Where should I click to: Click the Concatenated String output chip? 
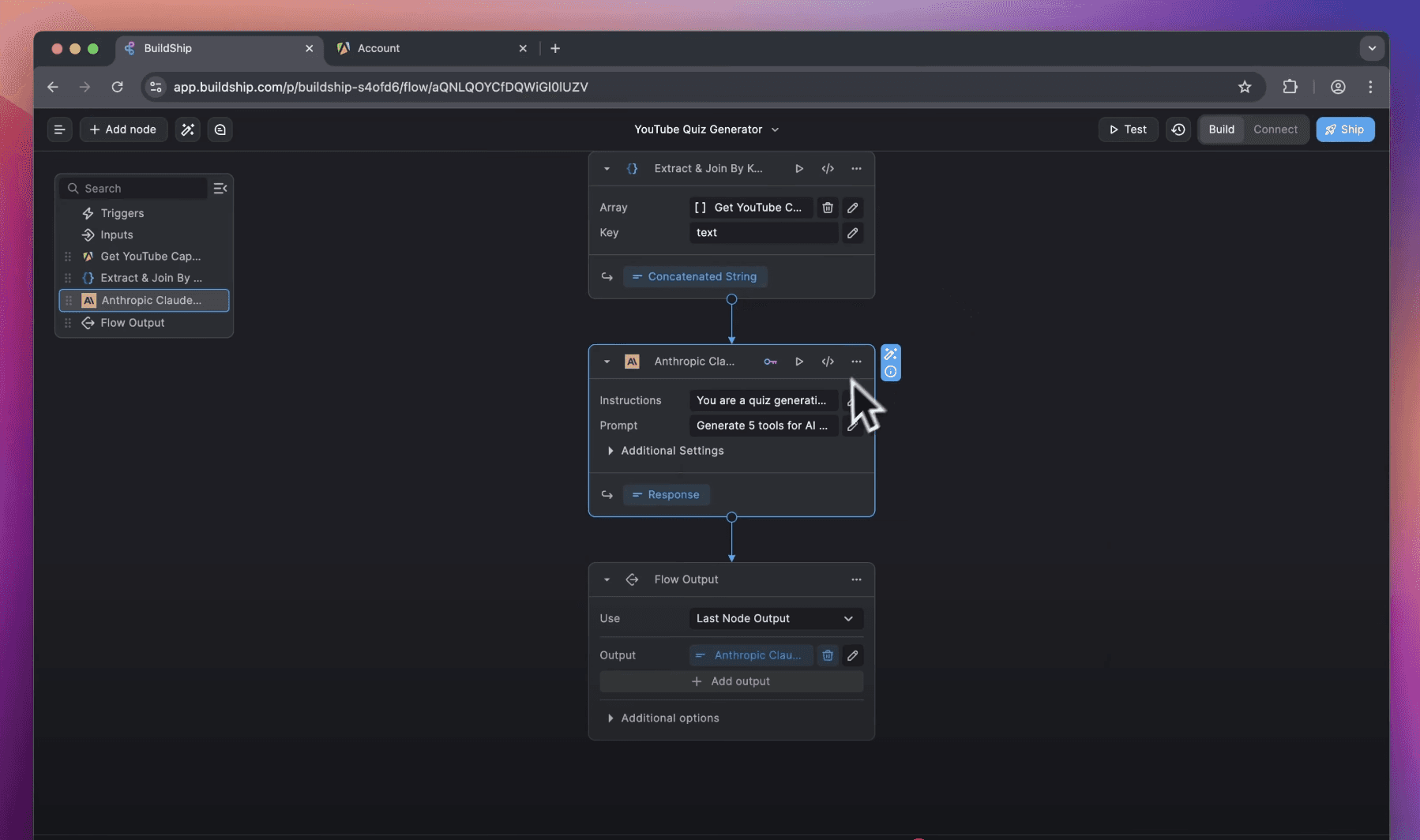point(695,276)
